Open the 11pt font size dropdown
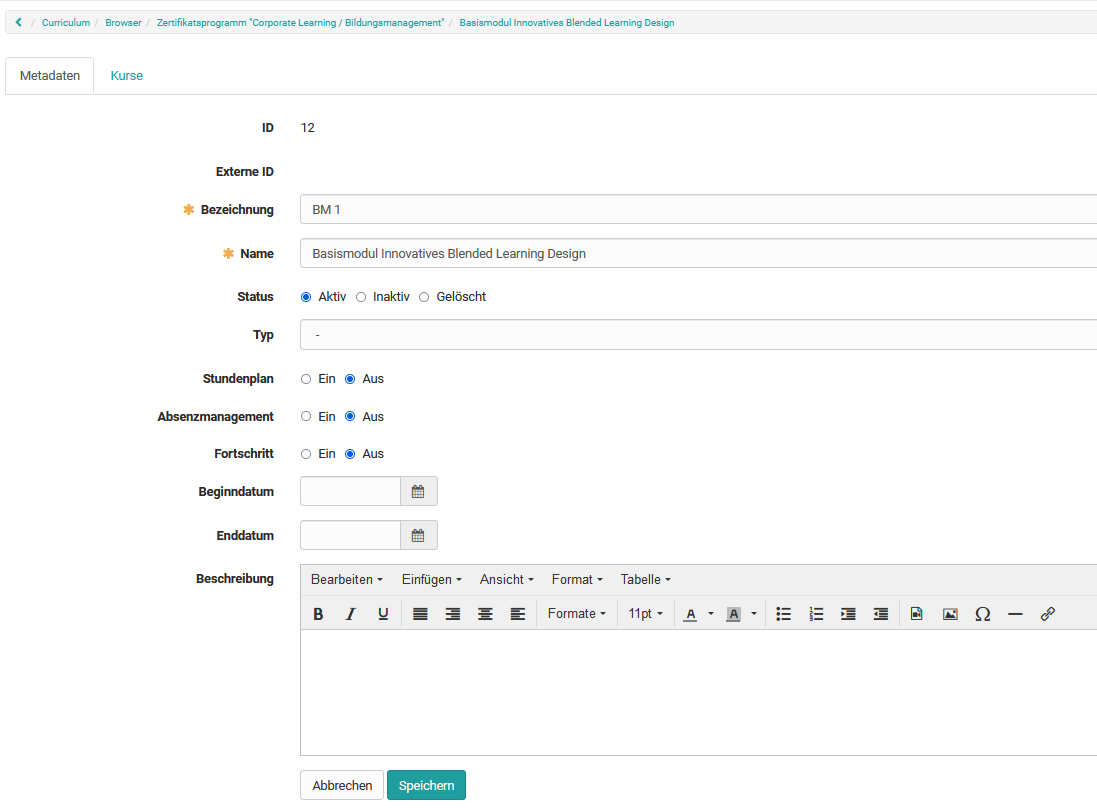This screenshot has width=1097, height=811. pos(645,614)
